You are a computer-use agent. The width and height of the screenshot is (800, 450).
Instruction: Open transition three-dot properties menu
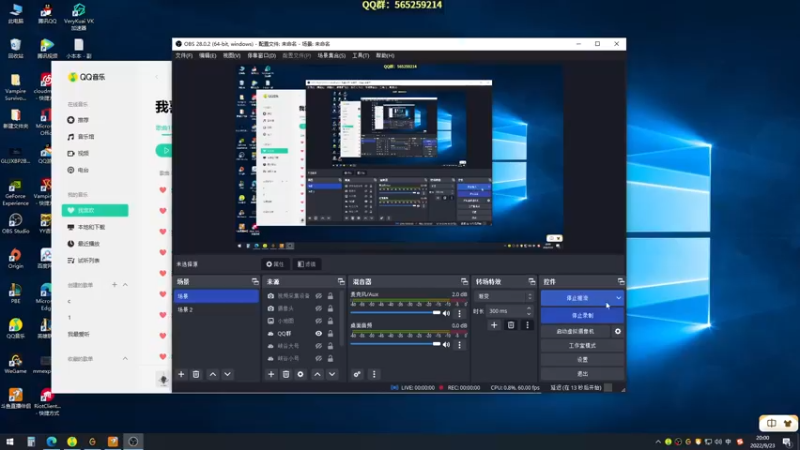click(528, 325)
